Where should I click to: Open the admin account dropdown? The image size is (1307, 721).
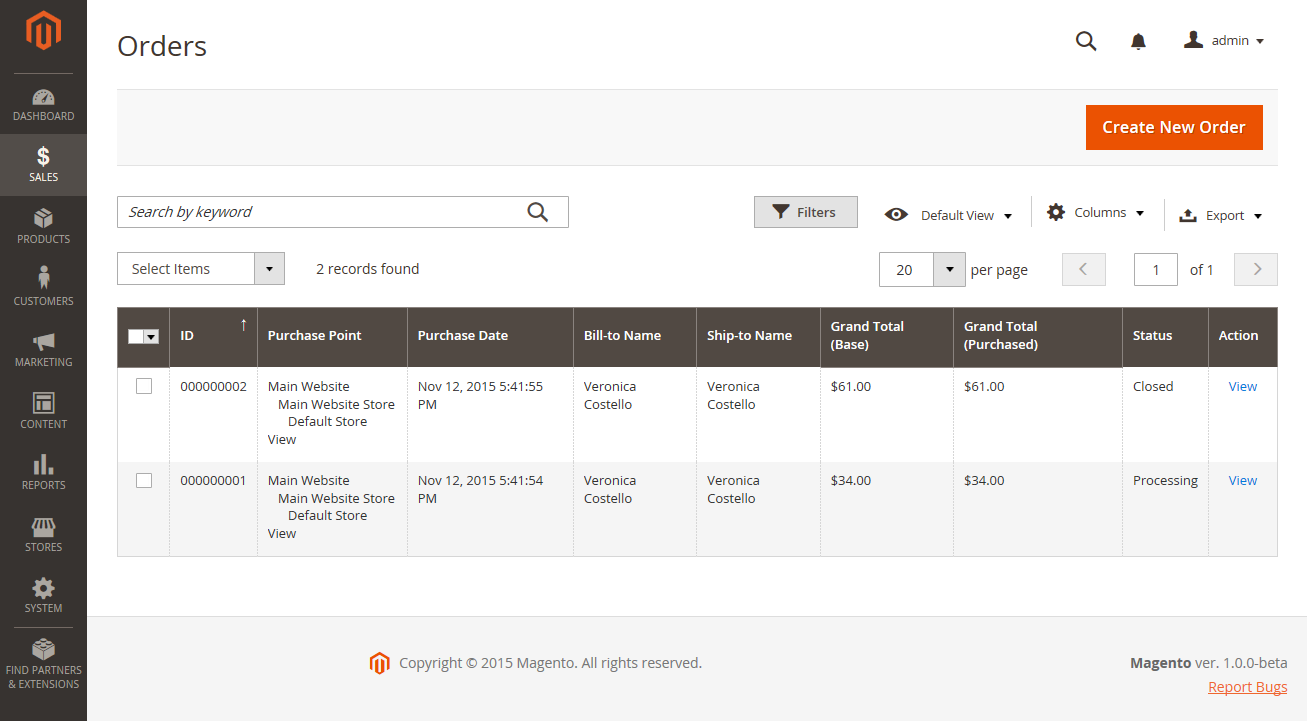[x=1224, y=41]
